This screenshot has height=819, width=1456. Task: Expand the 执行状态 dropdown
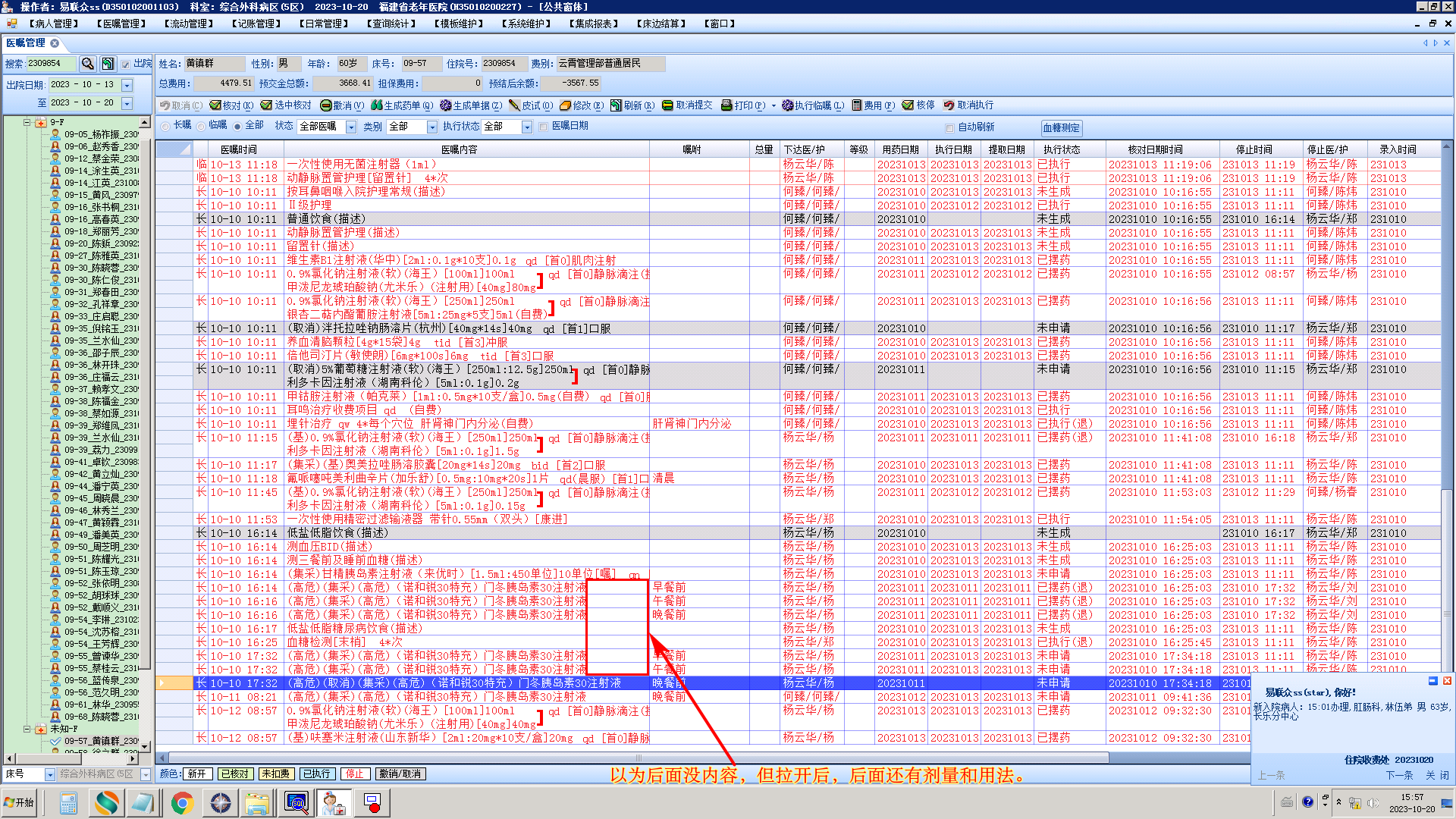coord(527,127)
